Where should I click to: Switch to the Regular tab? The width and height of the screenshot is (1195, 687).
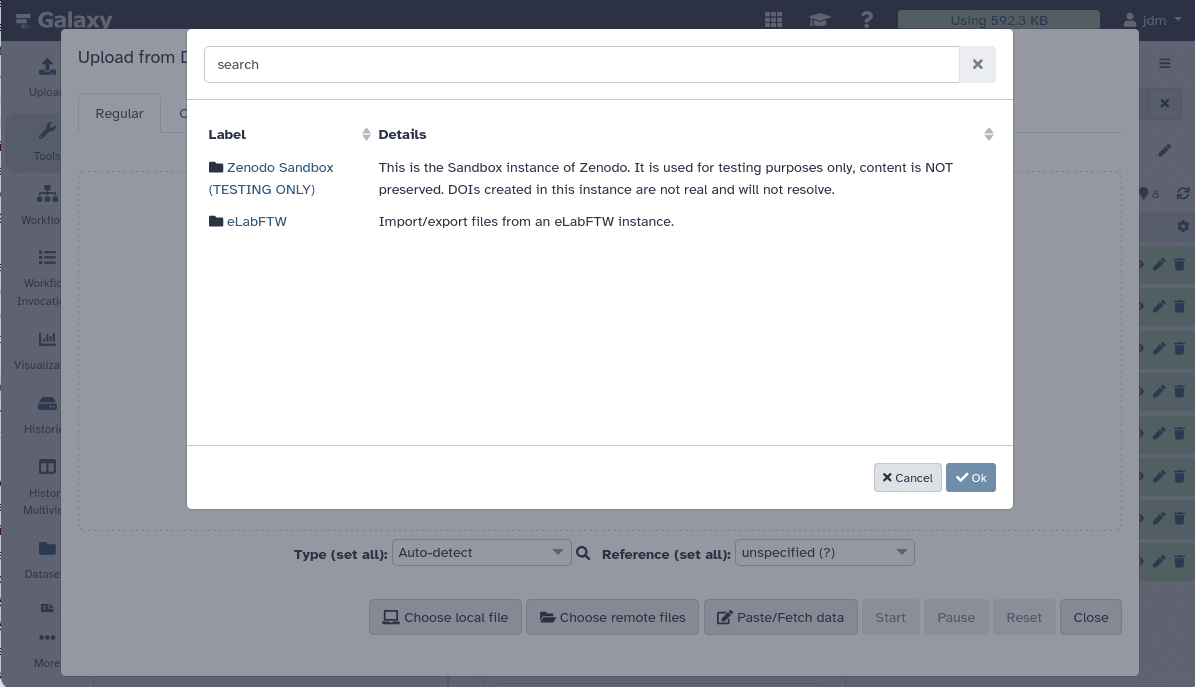point(119,113)
